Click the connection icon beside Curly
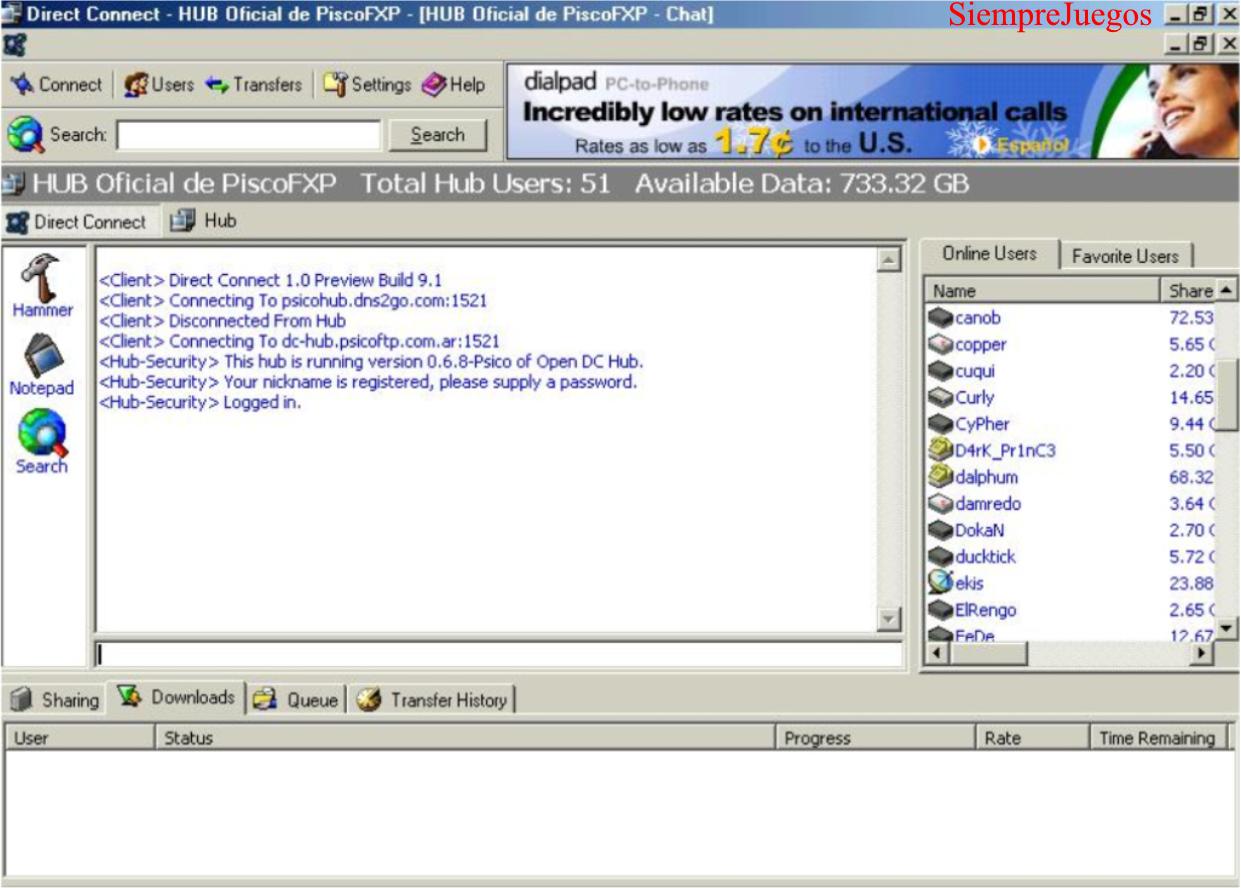 pyautogui.click(x=940, y=398)
